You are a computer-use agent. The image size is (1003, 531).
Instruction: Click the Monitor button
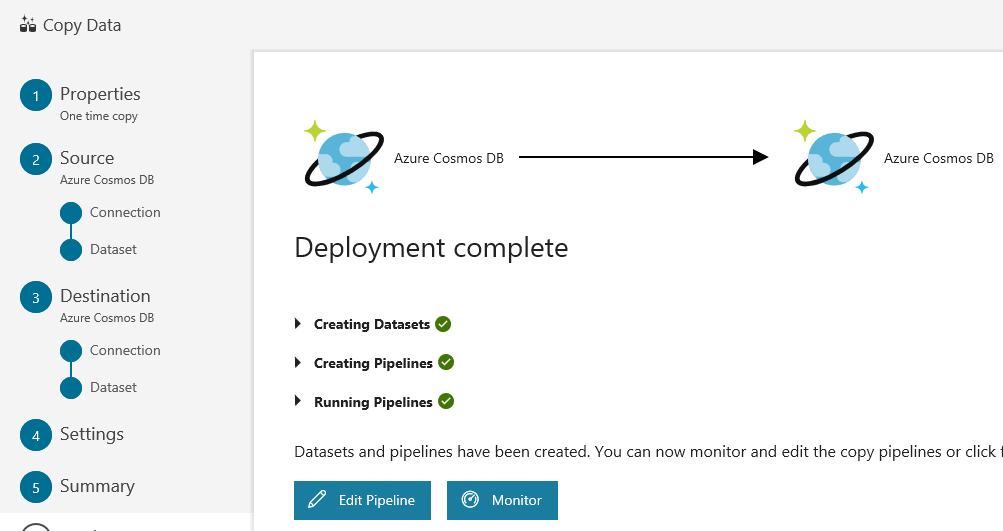click(502, 500)
